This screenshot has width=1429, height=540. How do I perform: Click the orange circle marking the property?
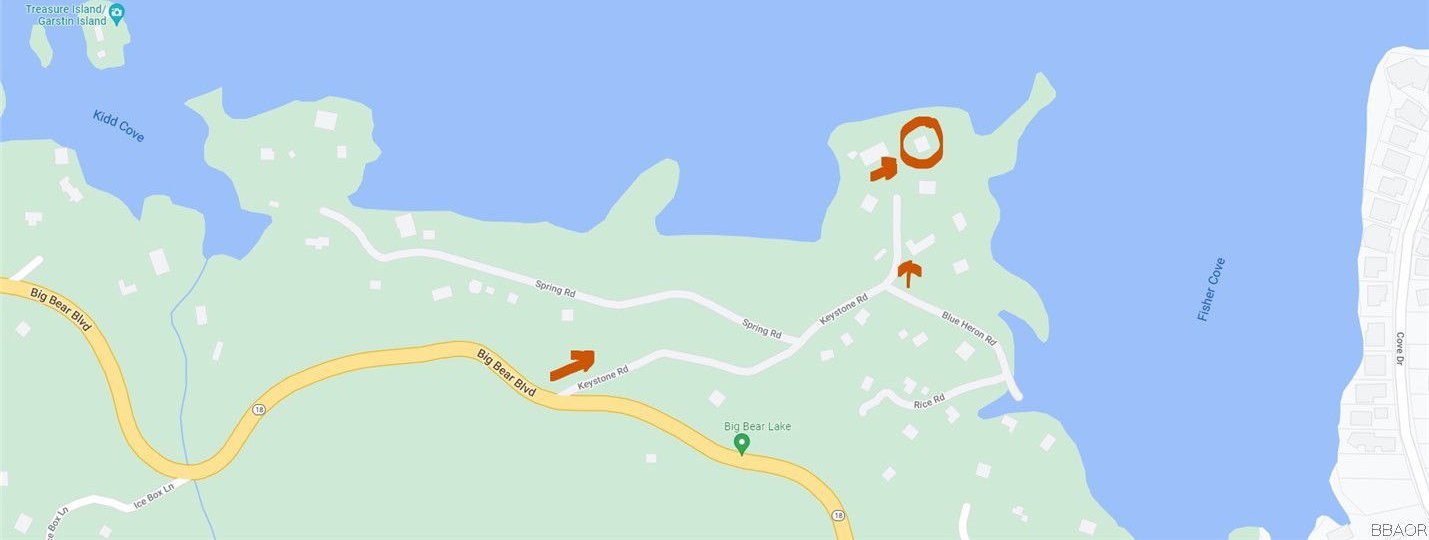[921, 143]
